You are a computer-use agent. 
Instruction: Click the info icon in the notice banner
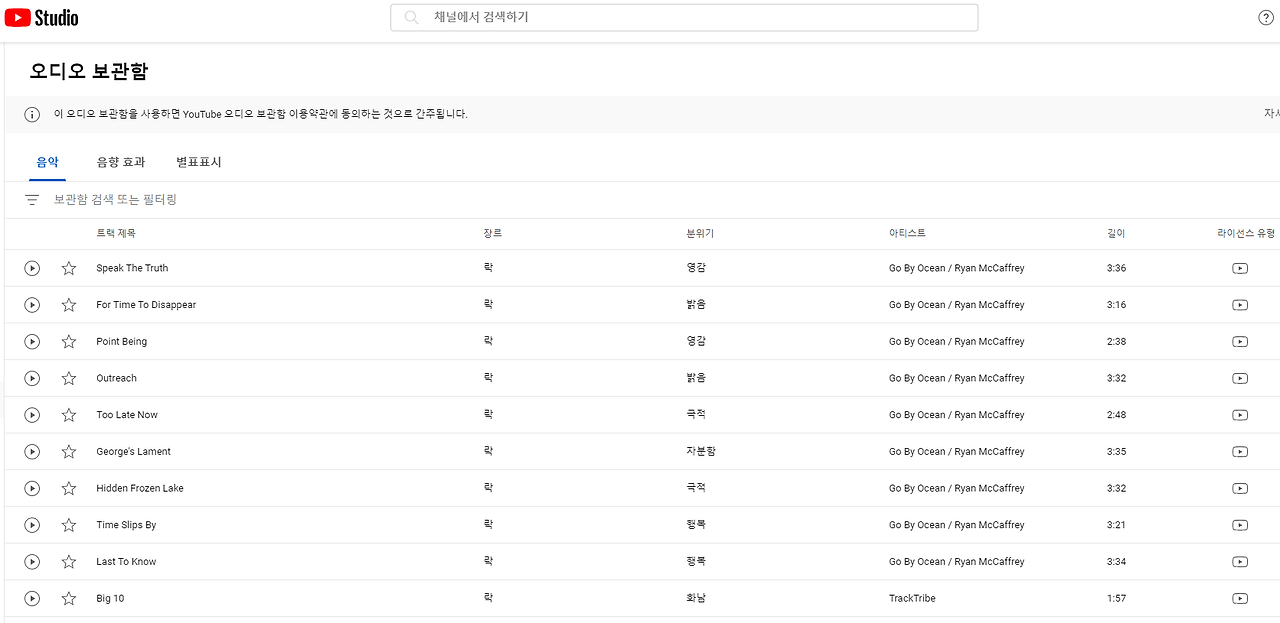(32, 114)
